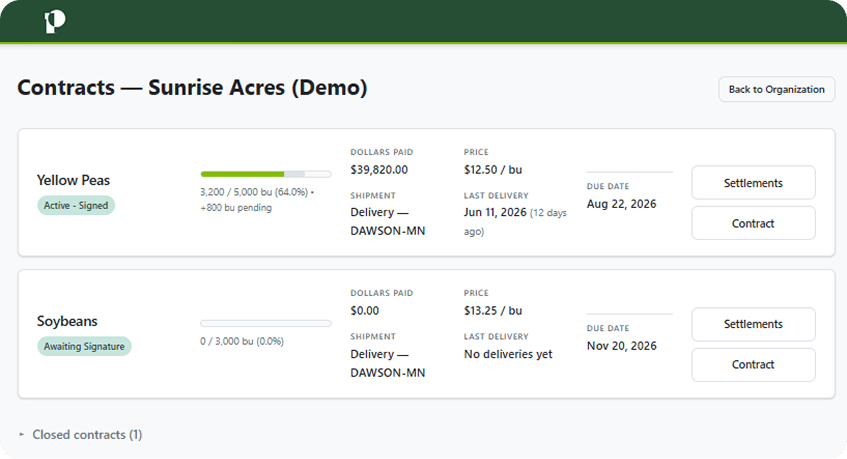This screenshot has height=459, width=847.
Task: Expand the Closed contracts (1) section
Action: 80,435
